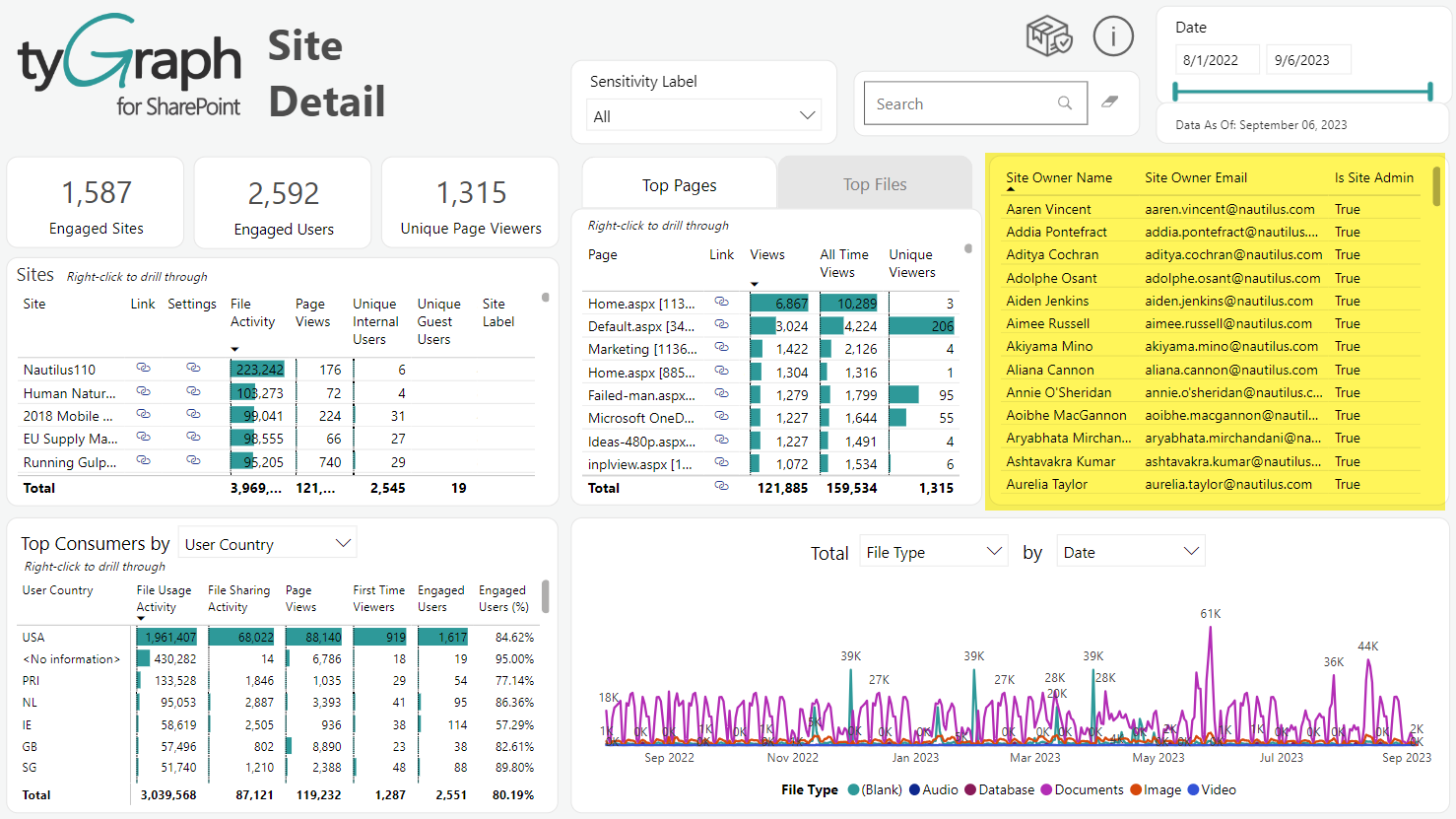This screenshot has width=1456, height=819.
Task: Click the start date field 8/1/2022
Action: coord(1218,60)
